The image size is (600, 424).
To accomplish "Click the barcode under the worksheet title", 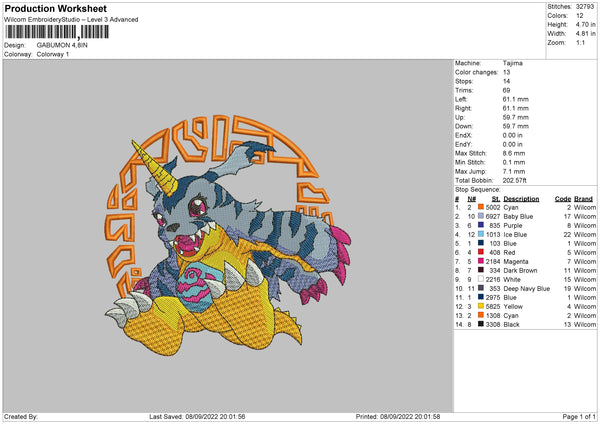I will coord(57,33).
